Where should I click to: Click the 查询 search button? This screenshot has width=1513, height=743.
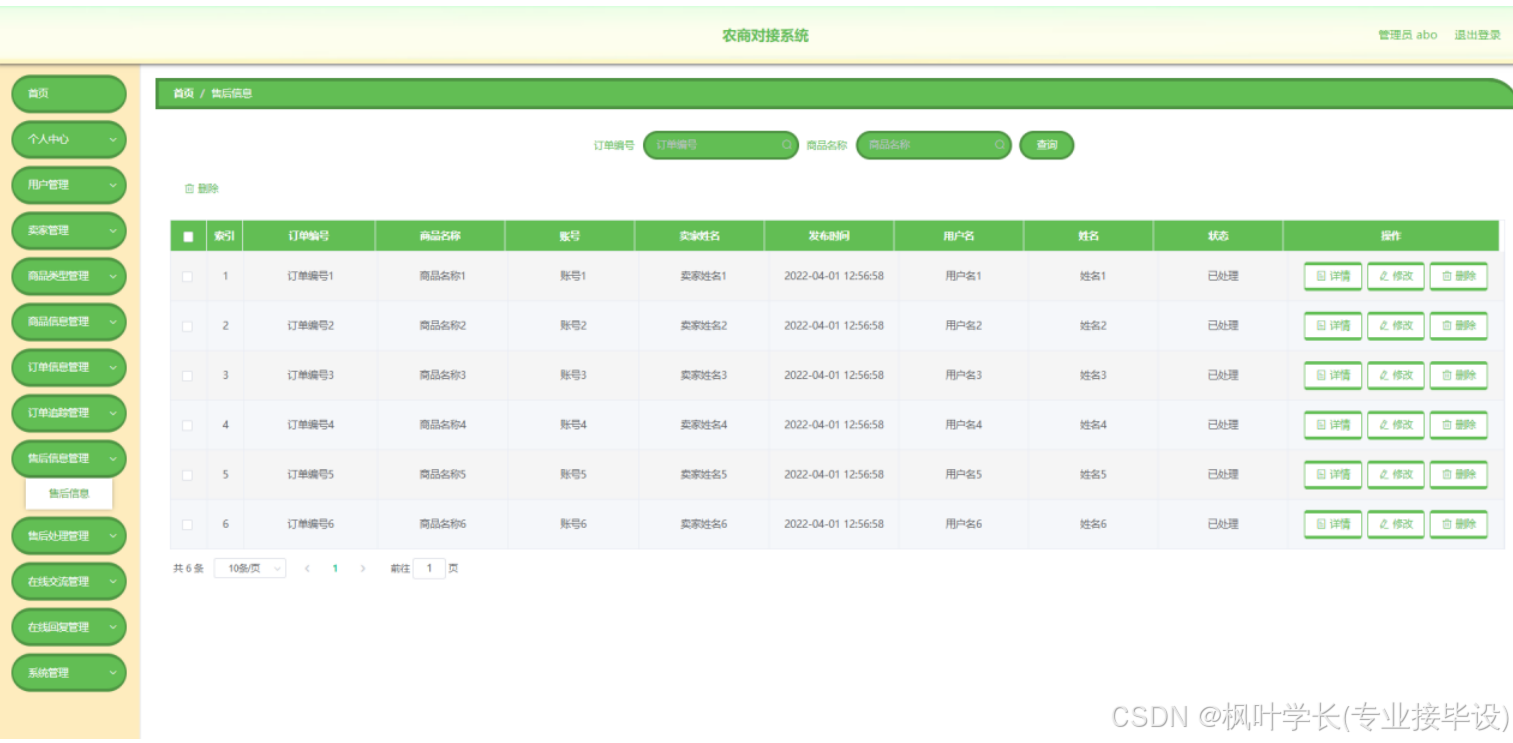[1047, 145]
